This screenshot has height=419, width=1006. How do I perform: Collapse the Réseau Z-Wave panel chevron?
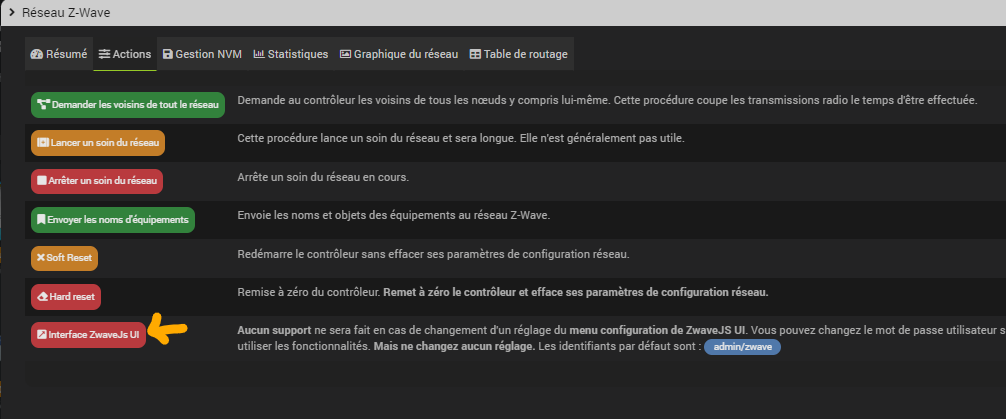coord(12,12)
